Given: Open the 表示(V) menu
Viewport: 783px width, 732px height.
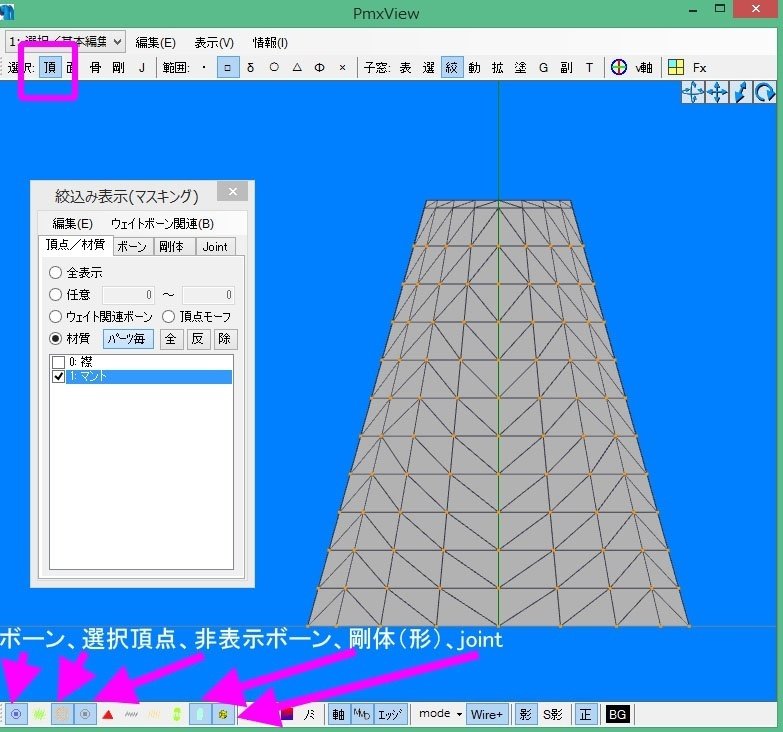Looking at the screenshot, I should 214,42.
